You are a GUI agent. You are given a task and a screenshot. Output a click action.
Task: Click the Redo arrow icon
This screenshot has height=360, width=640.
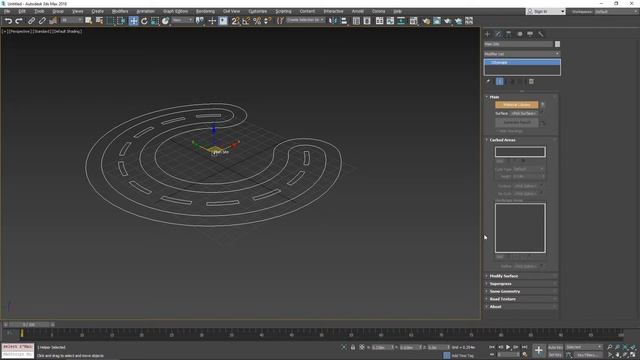tap(19, 21)
